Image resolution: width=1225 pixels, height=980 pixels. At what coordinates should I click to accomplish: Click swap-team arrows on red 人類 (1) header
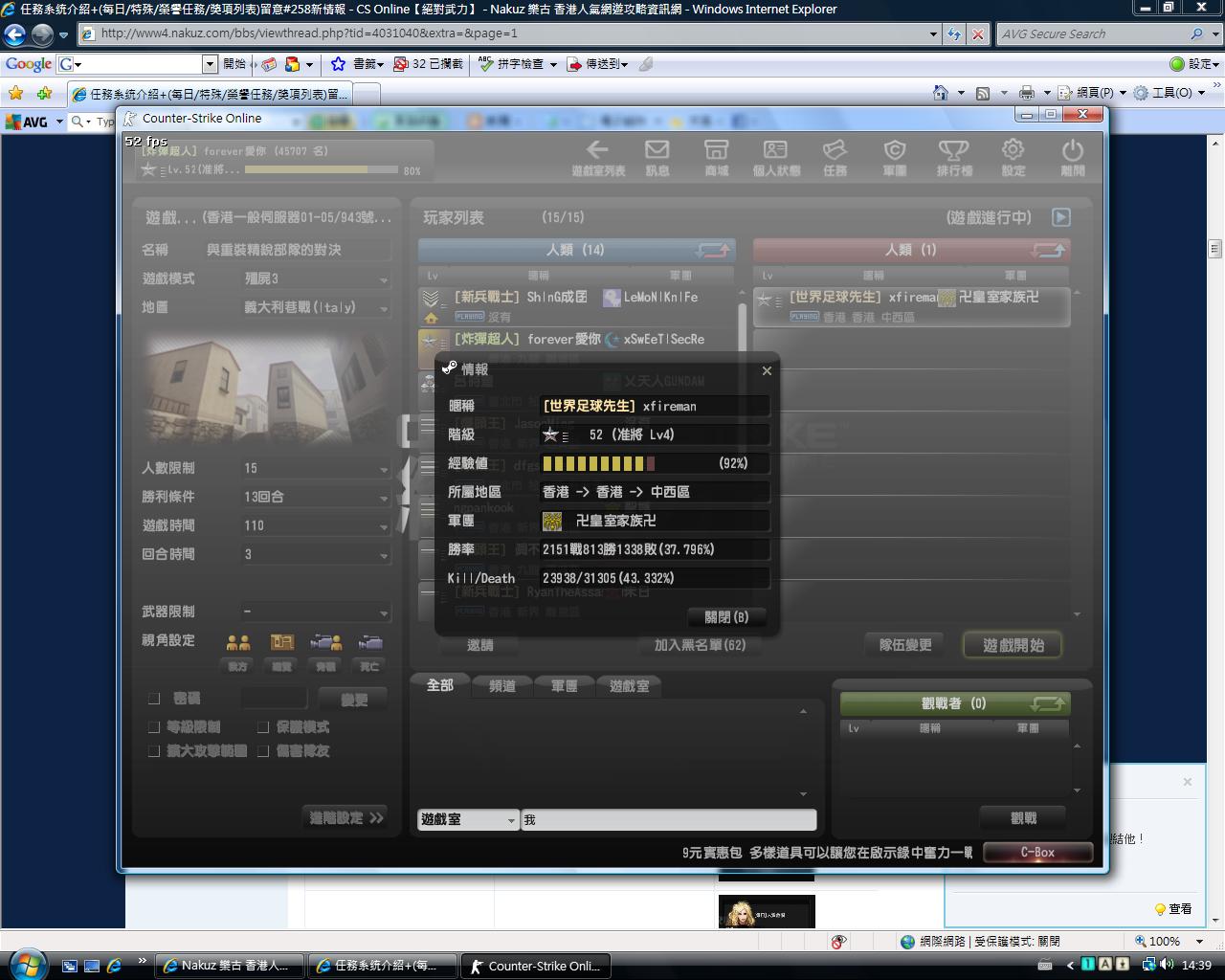[x=1048, y=250]
